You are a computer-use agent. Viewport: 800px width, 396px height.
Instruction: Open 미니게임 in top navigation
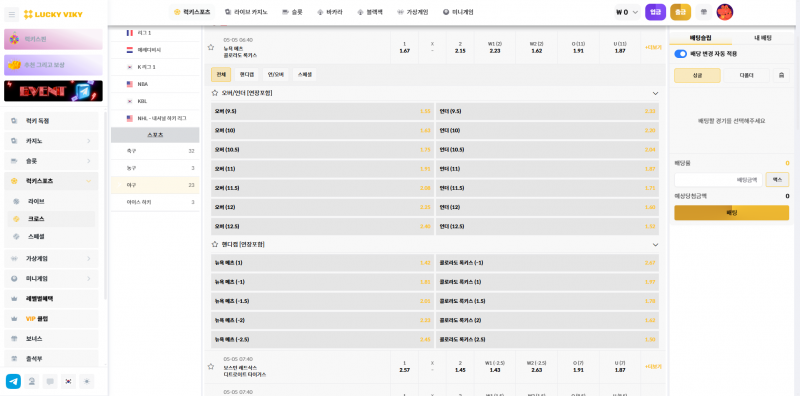458,12
